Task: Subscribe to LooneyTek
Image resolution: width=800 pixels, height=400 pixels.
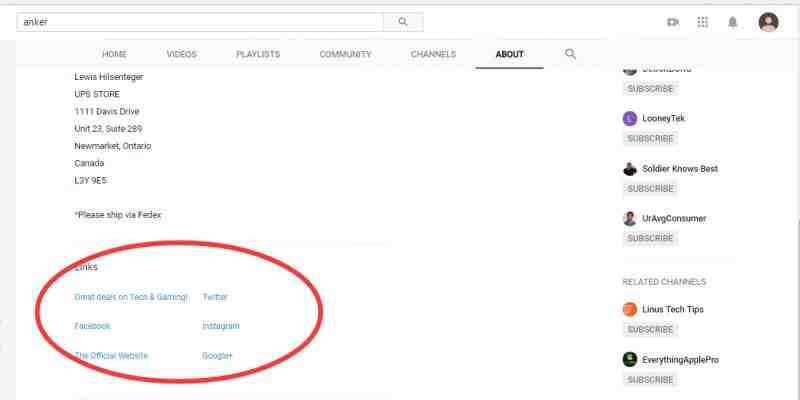Action: pyautogui.click(x=650, y=138)
